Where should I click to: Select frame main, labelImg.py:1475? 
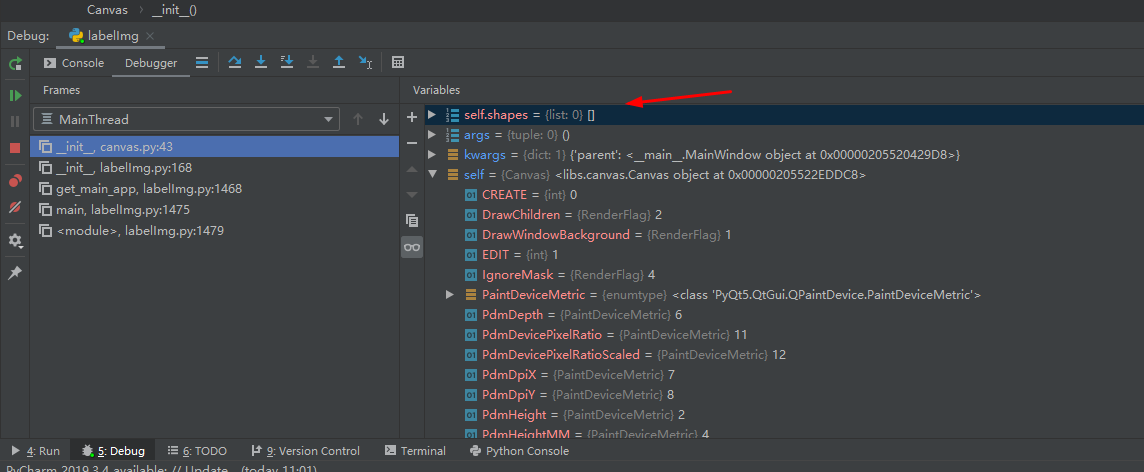pyautogui.click(x=214, y=209)
